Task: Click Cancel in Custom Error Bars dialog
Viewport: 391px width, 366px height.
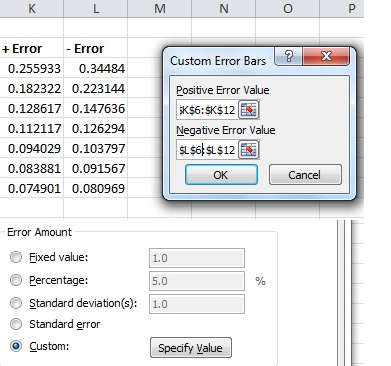Action: [x=305, y=174]
